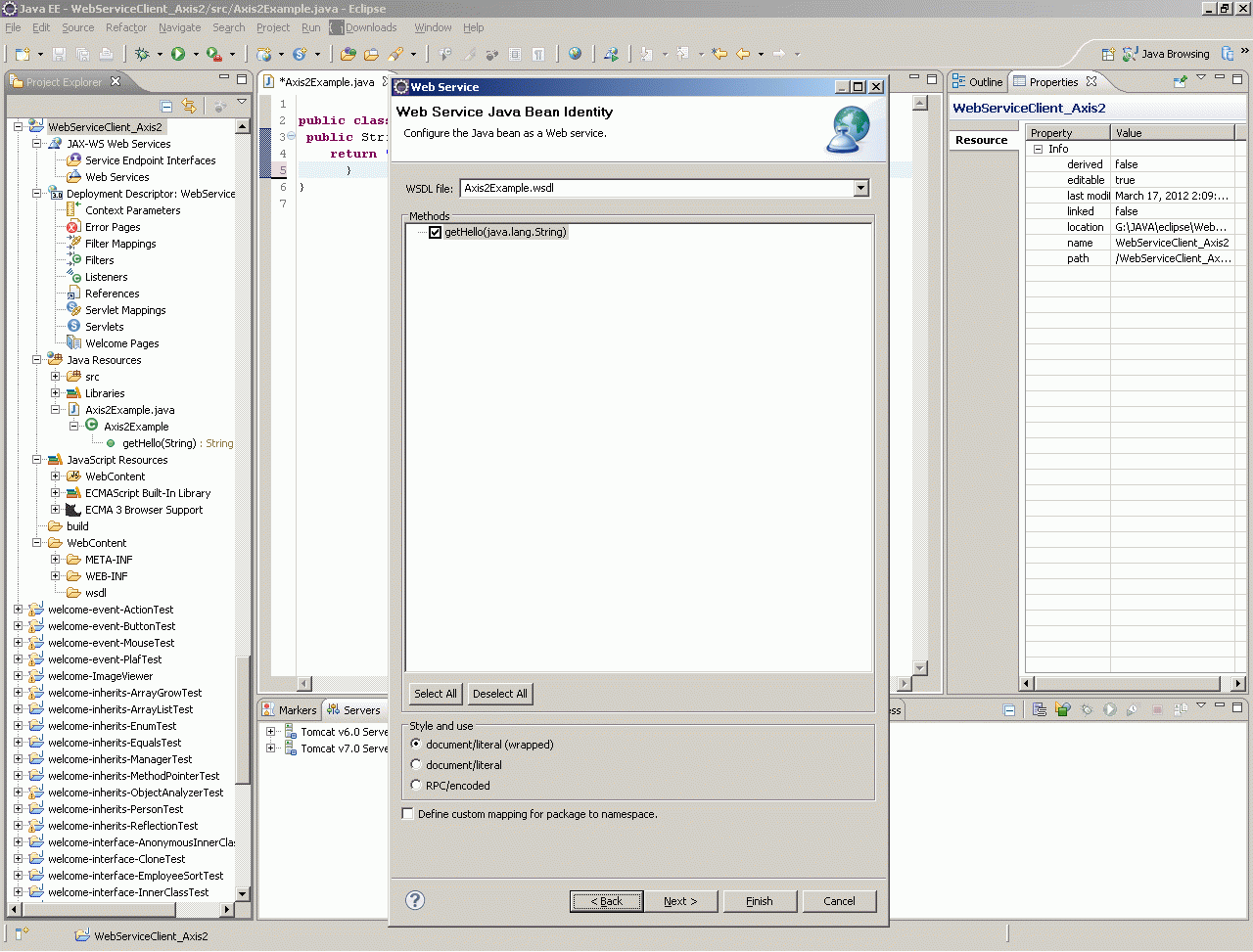
Task: Click the help question mark icon in dialog
Action: [x=415, y=900]
